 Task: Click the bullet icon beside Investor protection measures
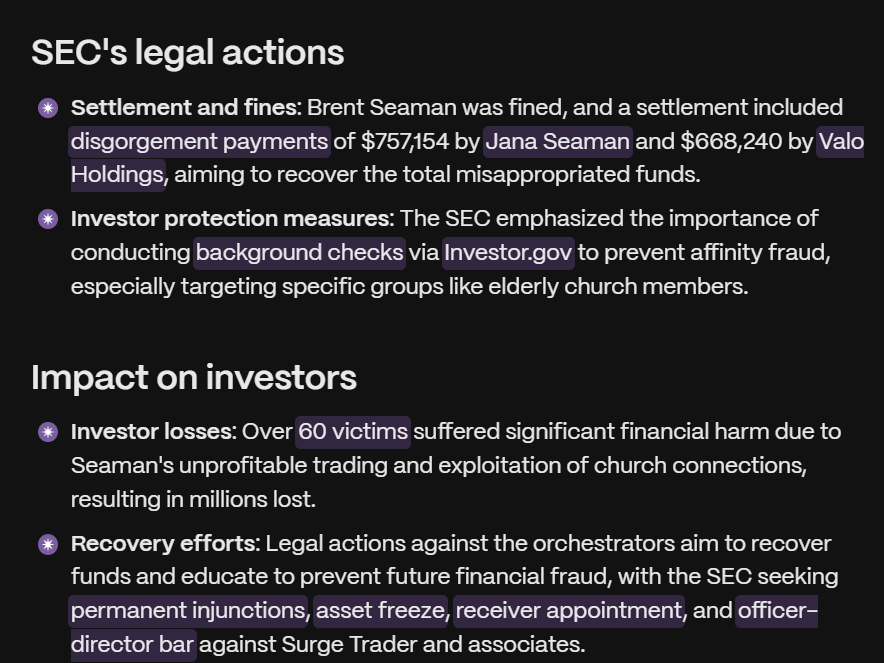48,219
